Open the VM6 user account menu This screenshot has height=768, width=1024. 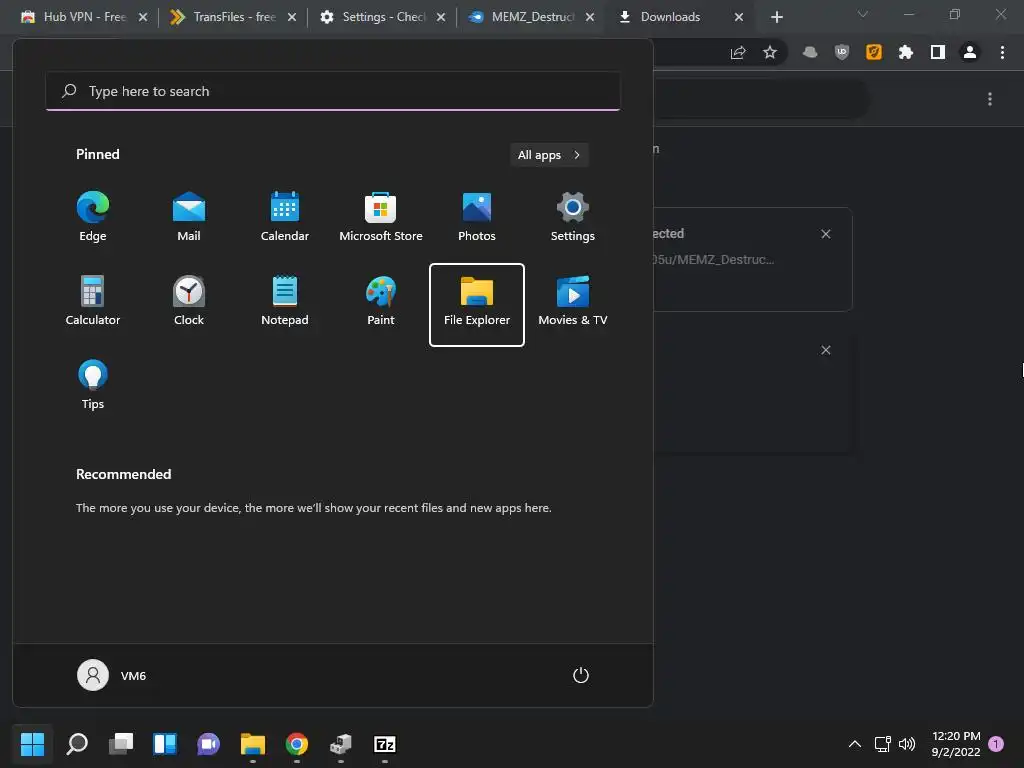pos(112,675)
